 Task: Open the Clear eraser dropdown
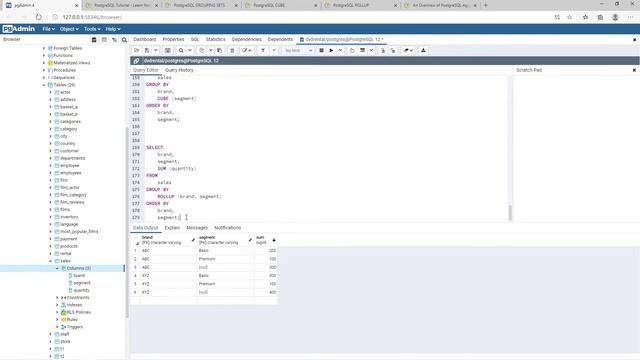coord(408,50)
